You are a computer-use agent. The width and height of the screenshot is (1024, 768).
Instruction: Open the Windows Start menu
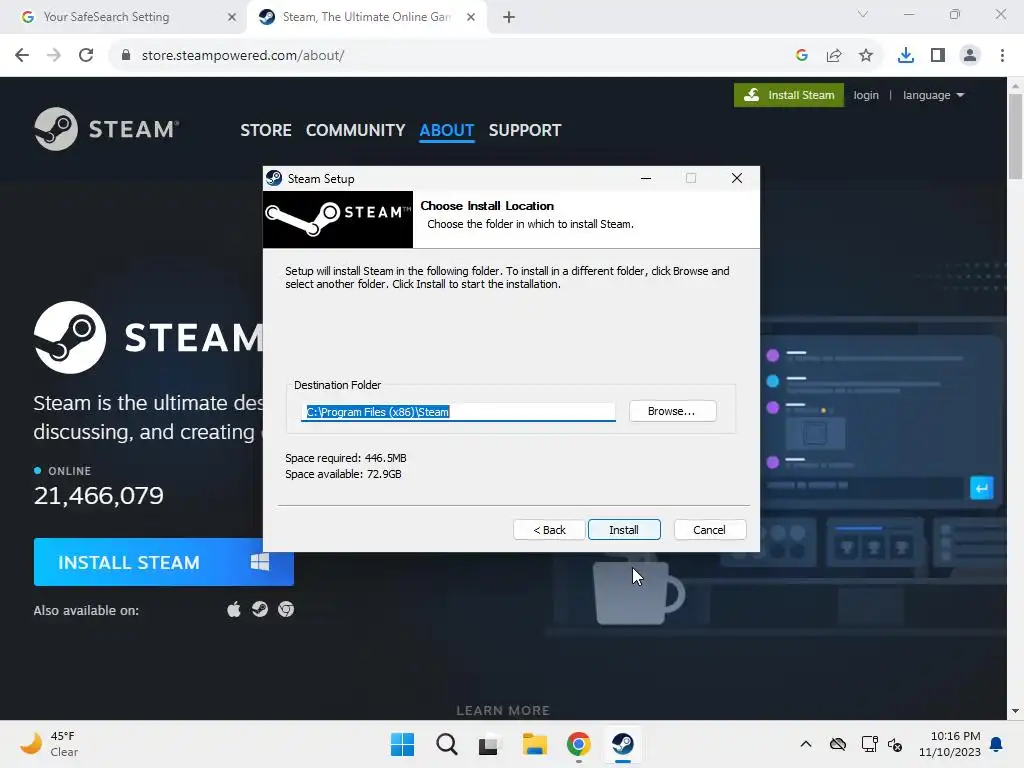[x=402, y=744]
